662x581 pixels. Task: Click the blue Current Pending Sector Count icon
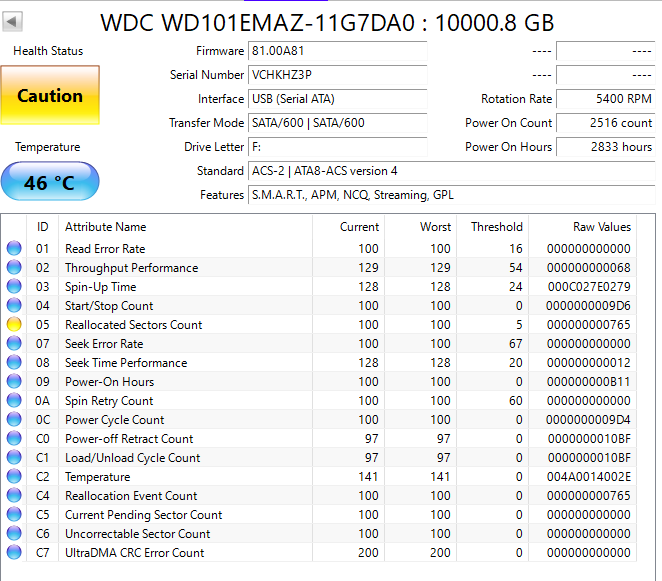(x=14, y=515)
